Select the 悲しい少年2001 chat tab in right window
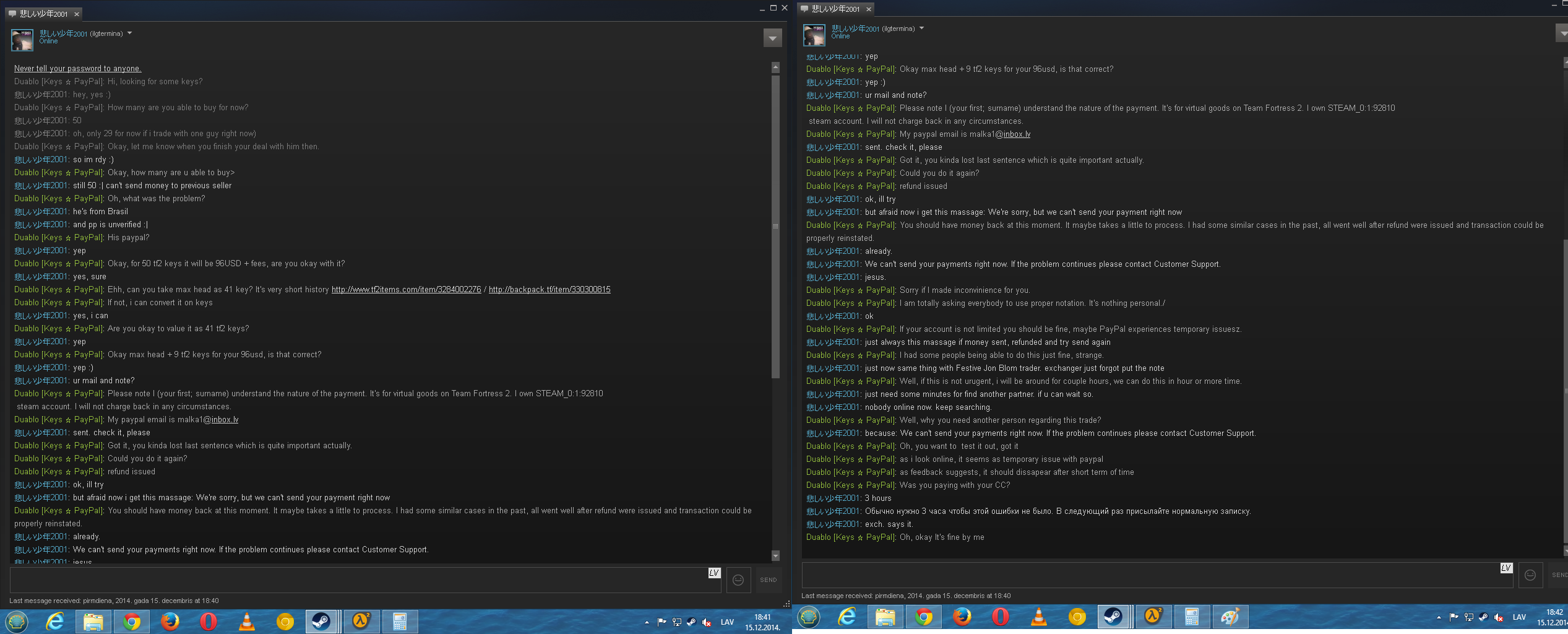 pos(835,9)
